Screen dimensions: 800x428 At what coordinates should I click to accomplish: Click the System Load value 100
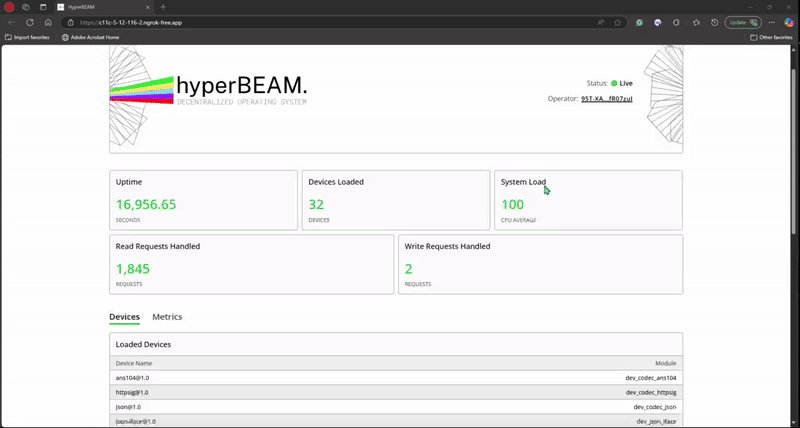(513, 205)
